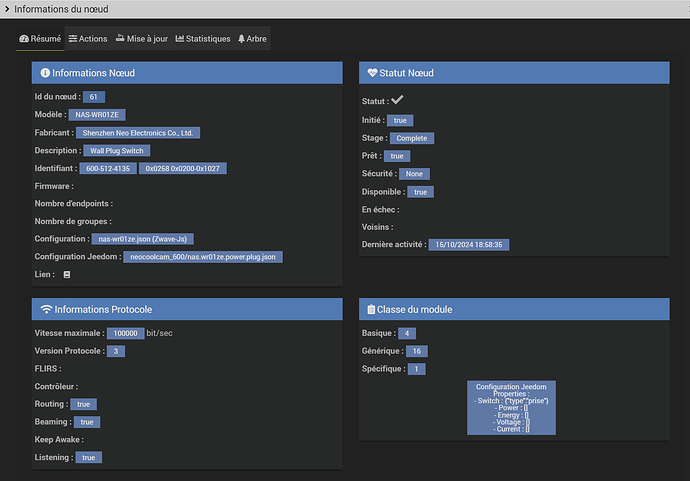Screen dimensions: 690x481
Task: Open the Actions tab
Action: [x=88, y=39]
